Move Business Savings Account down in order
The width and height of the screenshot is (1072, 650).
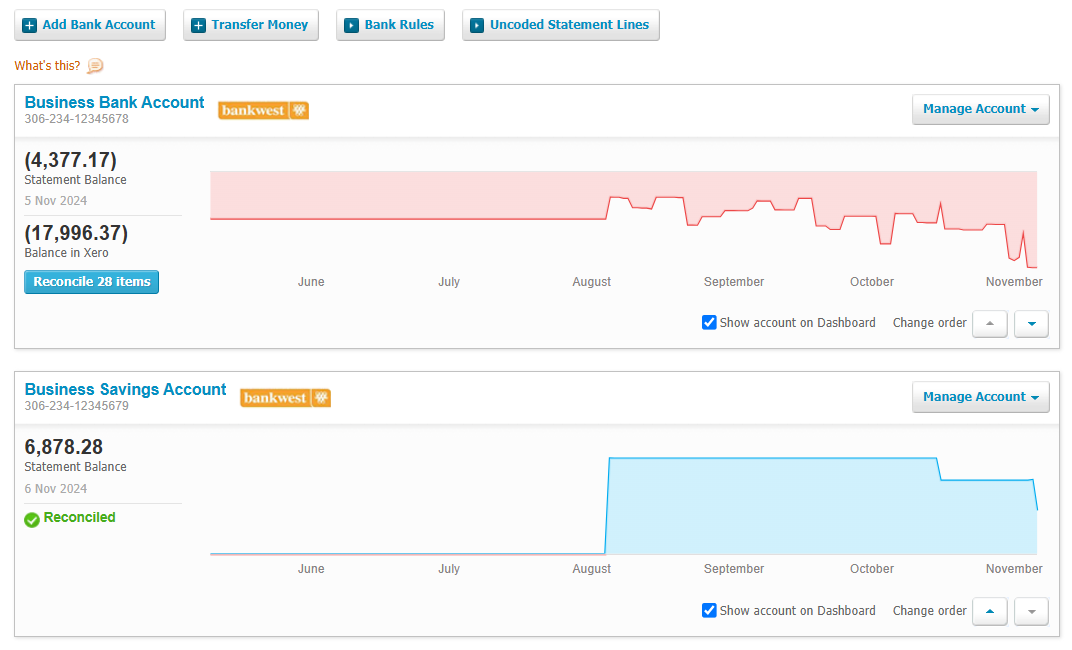point(1032,611)
